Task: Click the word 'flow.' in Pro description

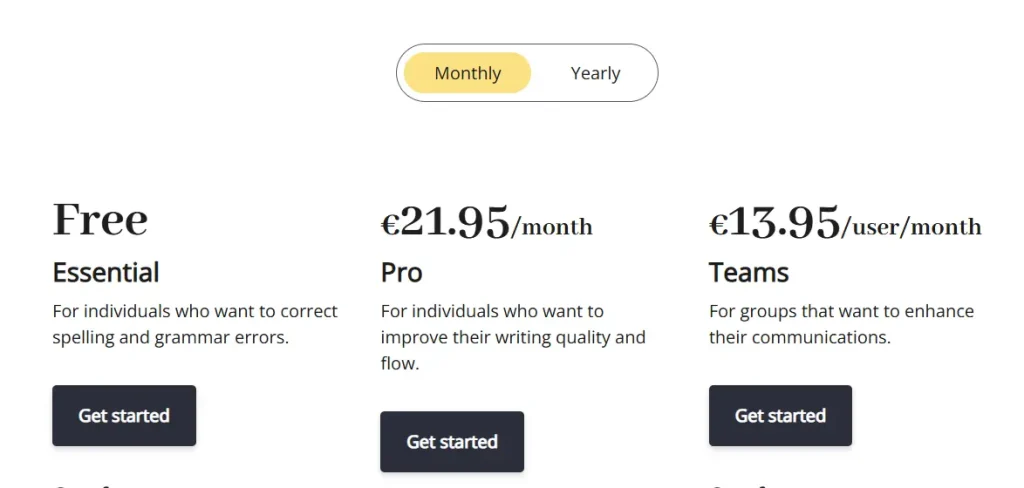Action: tap(400, 363)
